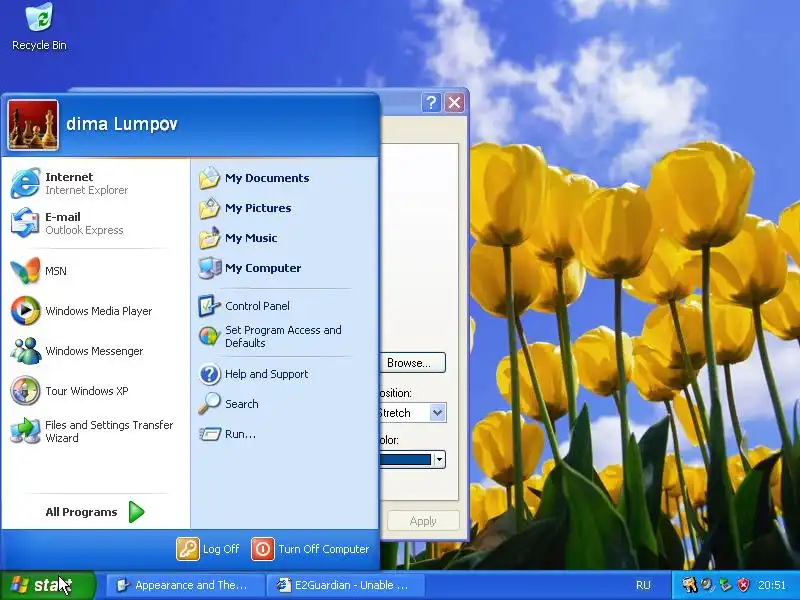The height and width of the screenshot is (600, 800).
Task: Click the Recycle Bin desktop icon
Action: click(39, 17)
